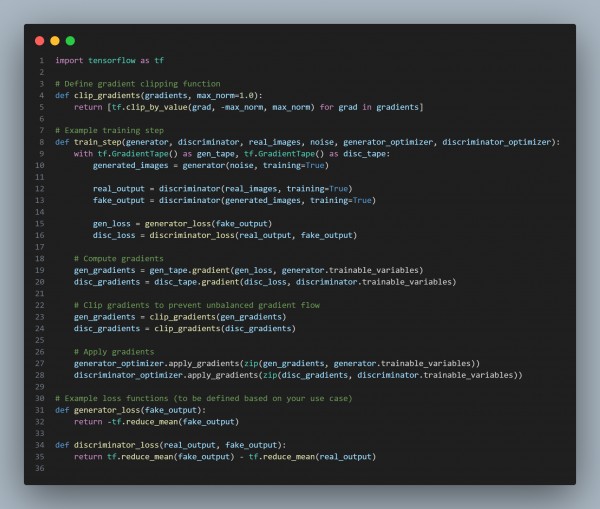Click the 'real_output = discriminator(real_images' line
600x509 pixels.
click(x=222, y=189)
